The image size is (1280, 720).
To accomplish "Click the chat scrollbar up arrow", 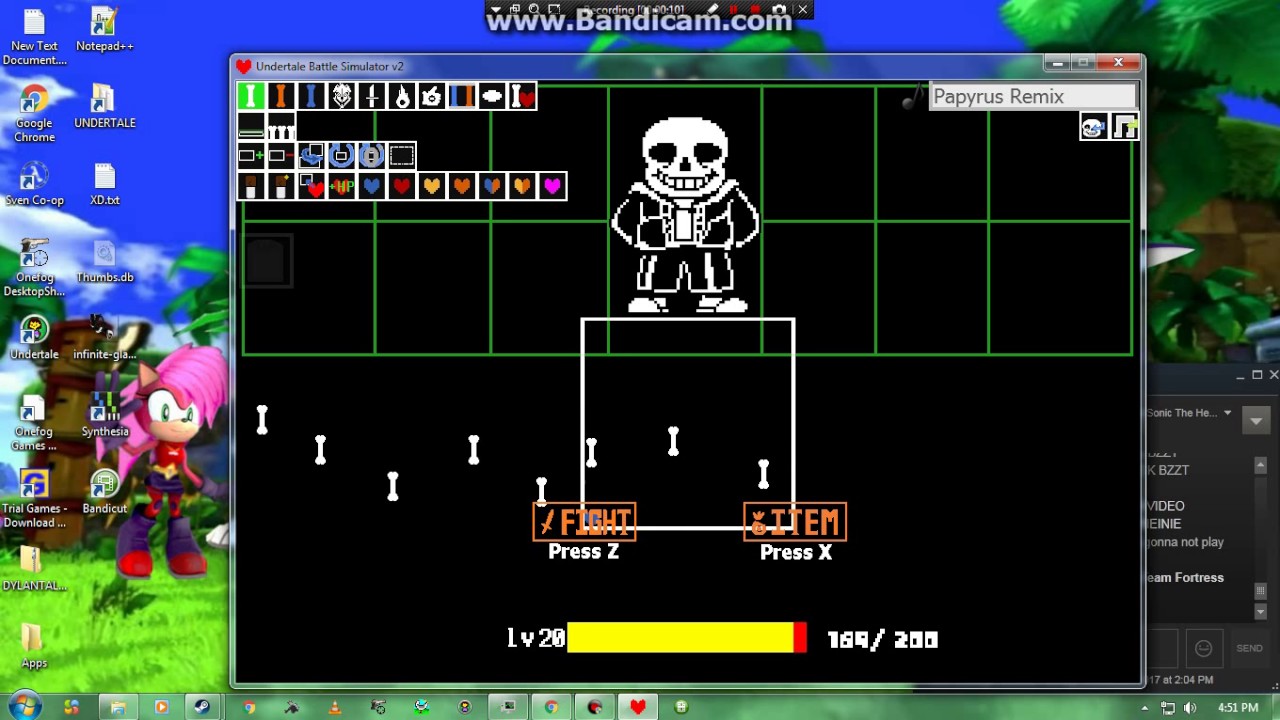I will coord(1261,466).
